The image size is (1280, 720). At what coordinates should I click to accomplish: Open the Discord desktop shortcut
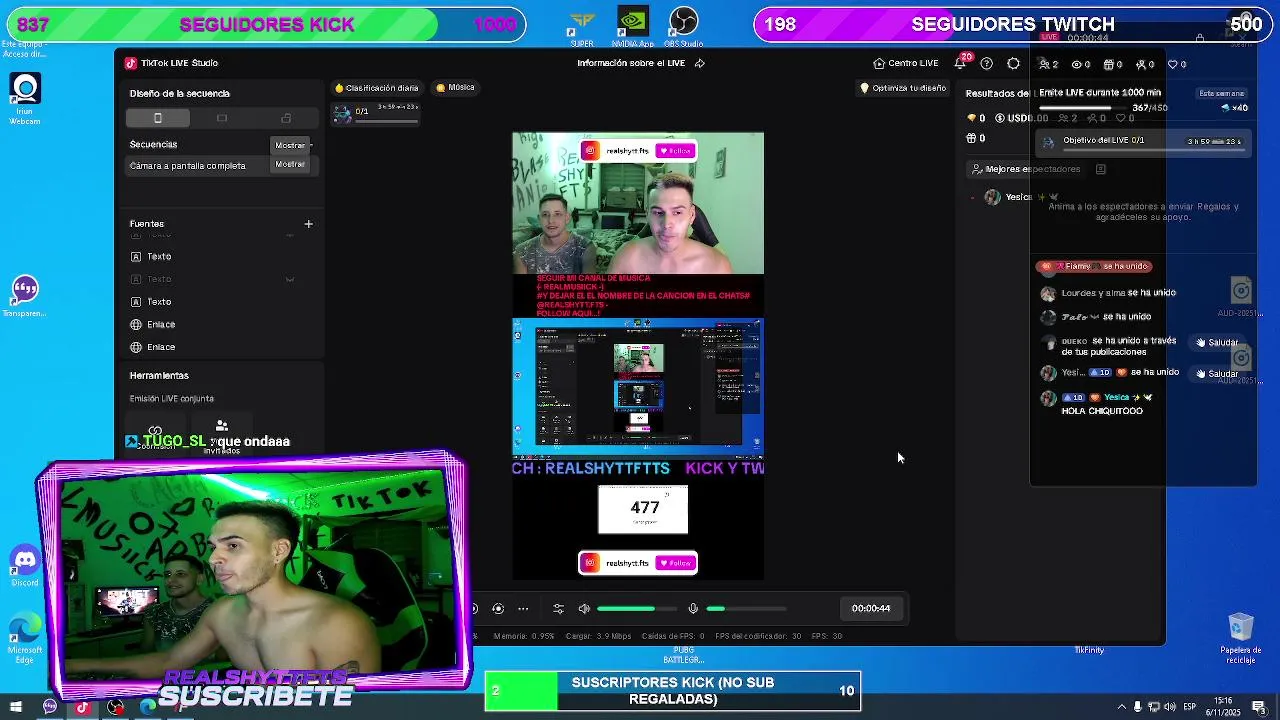point(25,566)
